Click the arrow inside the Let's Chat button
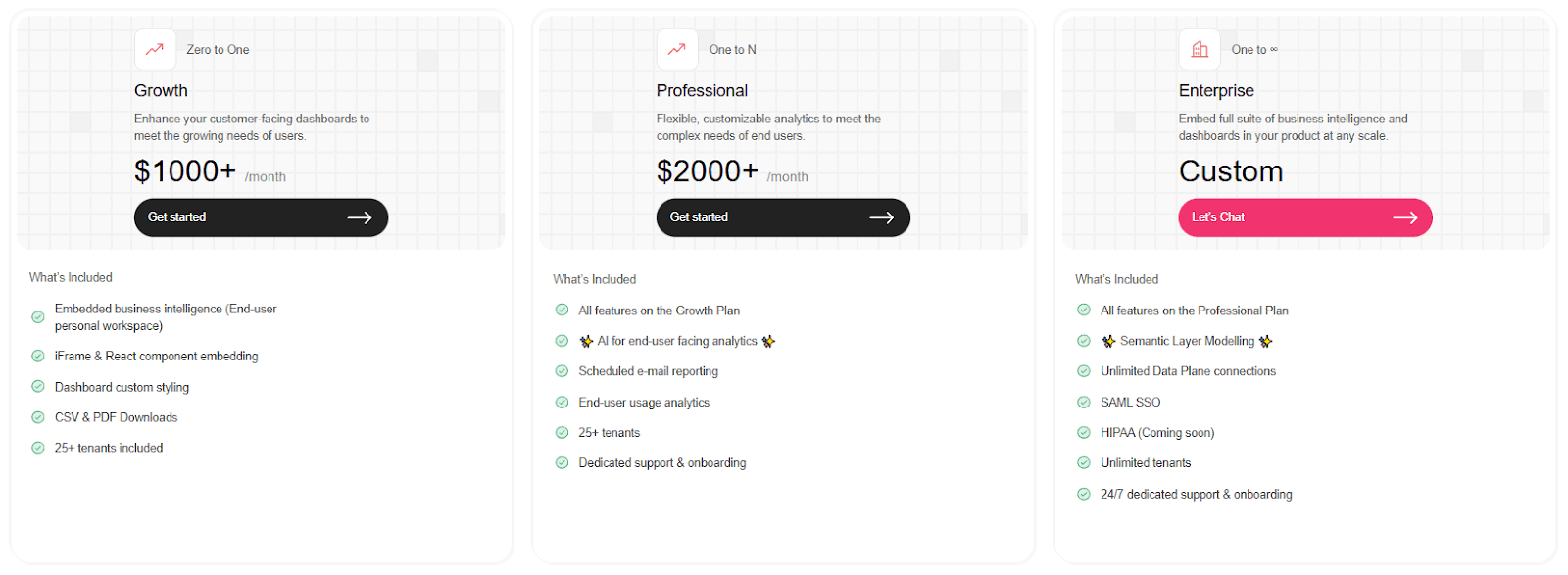Viewport: 1568px width, 575px height. coord(1405,216)
